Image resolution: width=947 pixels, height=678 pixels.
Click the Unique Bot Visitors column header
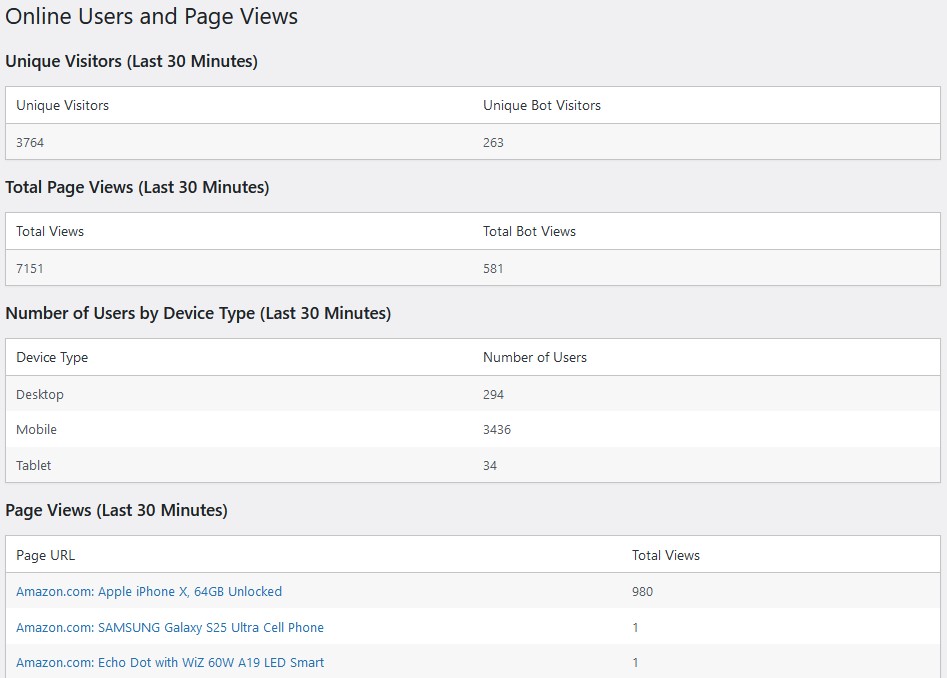542,105
